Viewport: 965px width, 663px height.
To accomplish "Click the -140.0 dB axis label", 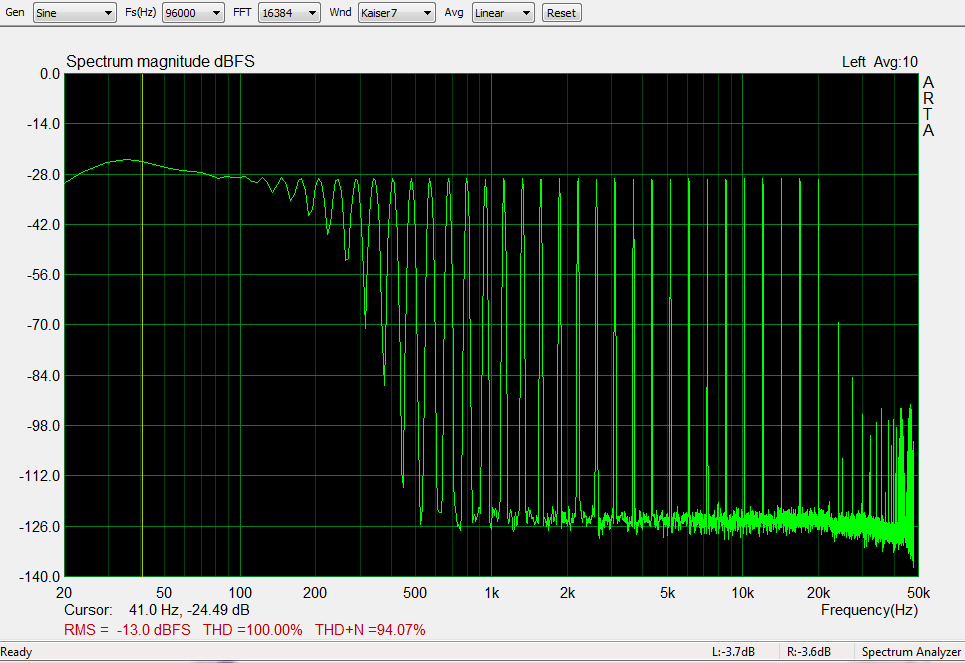I will tap(40, 577).
